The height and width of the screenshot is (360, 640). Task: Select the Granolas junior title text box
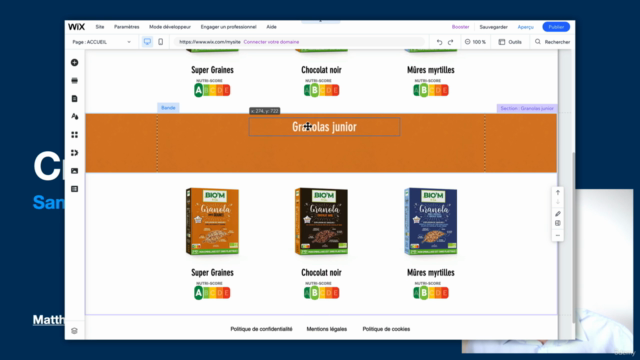(x=324, y=127)
